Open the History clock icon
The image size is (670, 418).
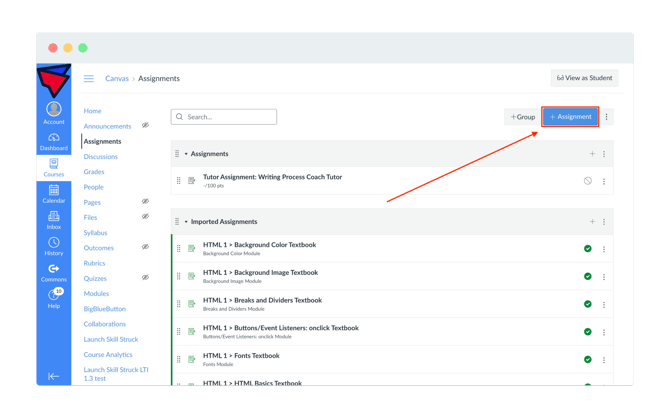coord(54,242)
